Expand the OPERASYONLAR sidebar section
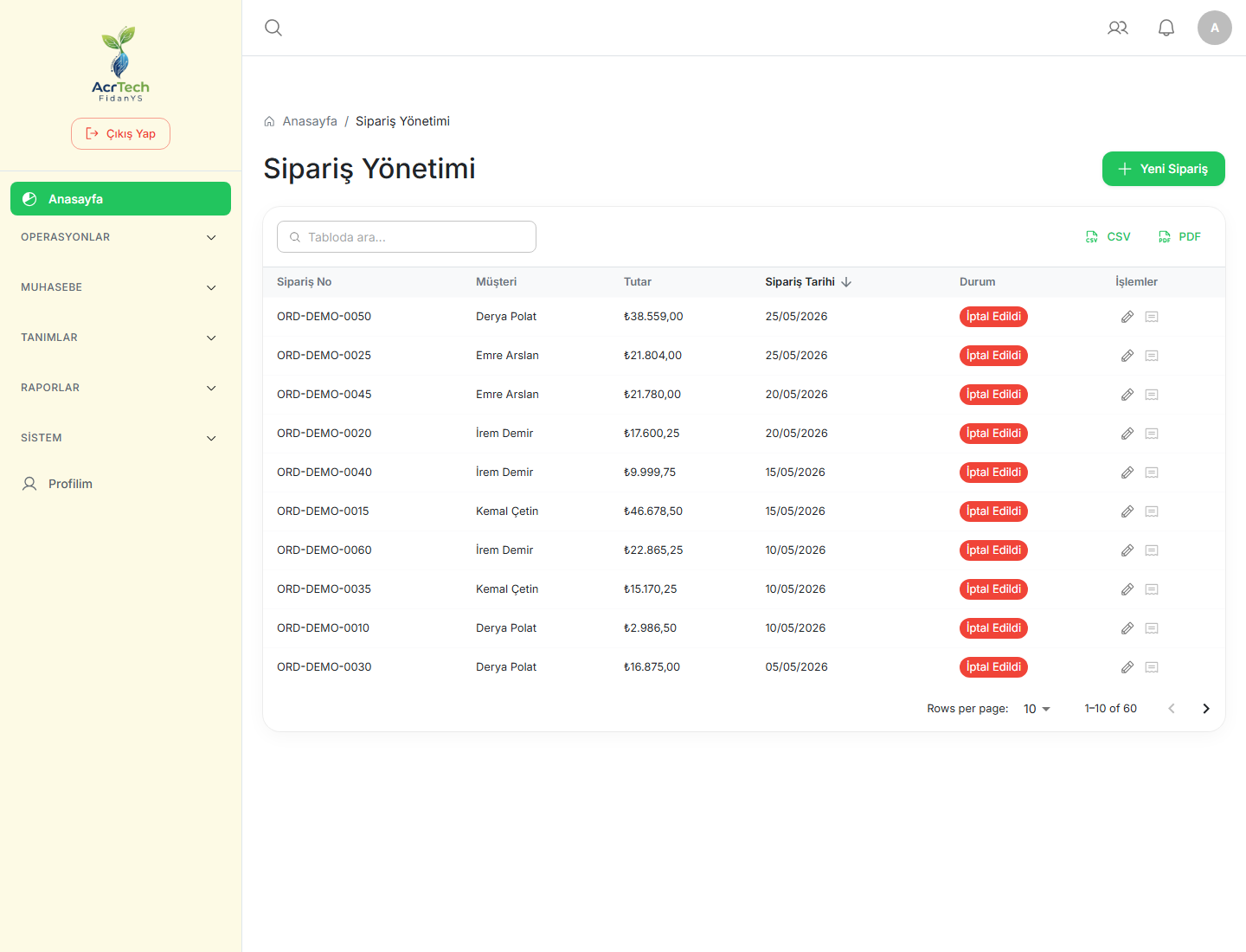Viewport: 1246px width, 952px height. [120, 237]
